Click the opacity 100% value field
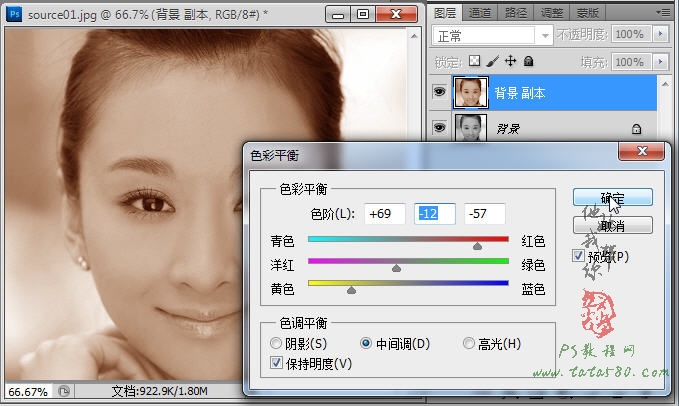679x406 pixels. [631, 34]
